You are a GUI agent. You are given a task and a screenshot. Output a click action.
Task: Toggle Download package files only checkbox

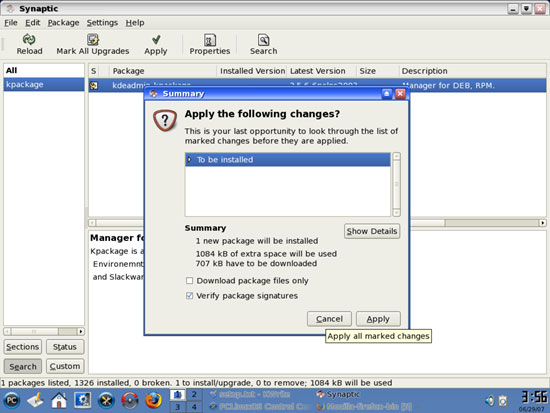point(189,281)
